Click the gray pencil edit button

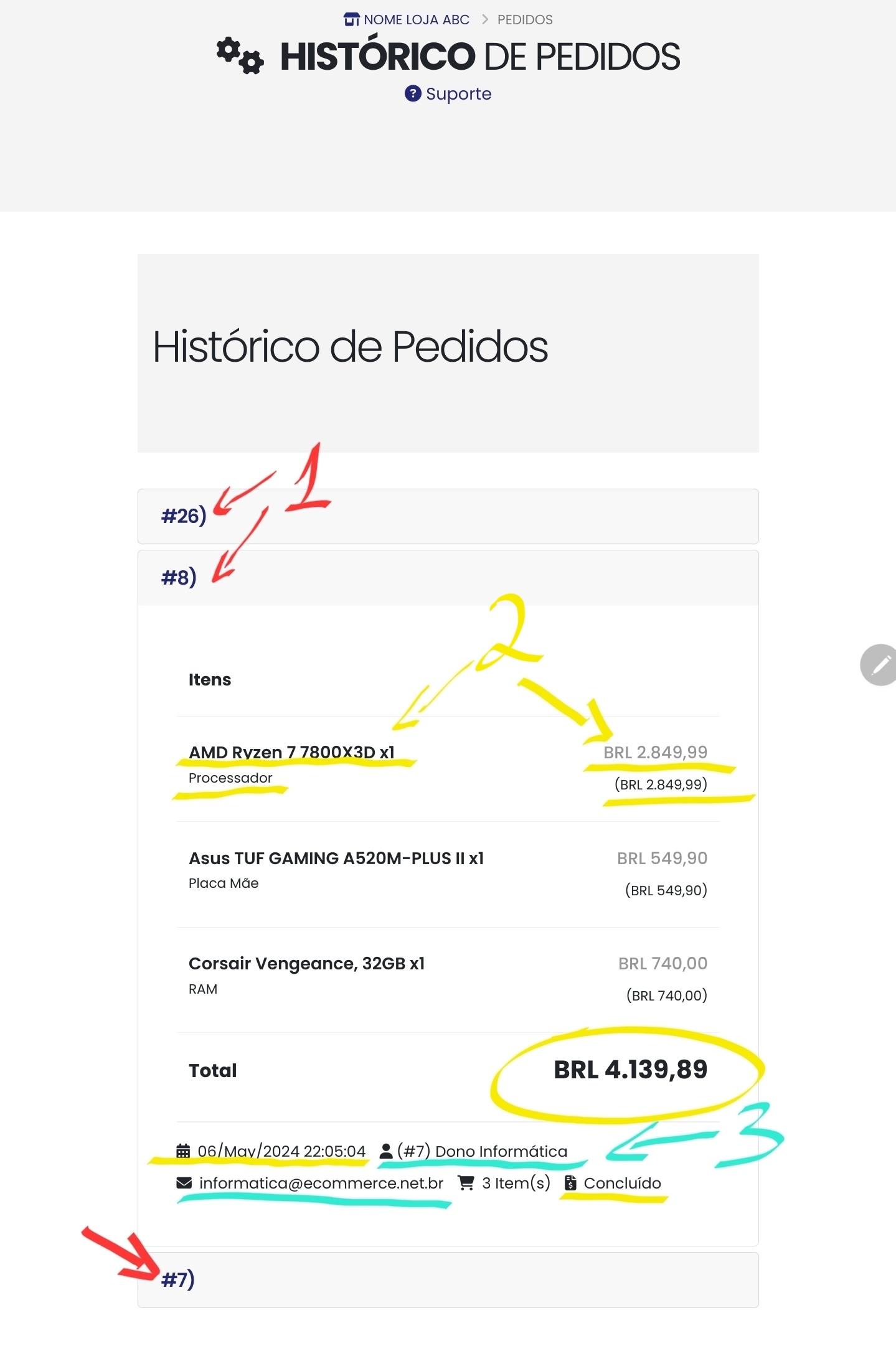coord(880,665)
